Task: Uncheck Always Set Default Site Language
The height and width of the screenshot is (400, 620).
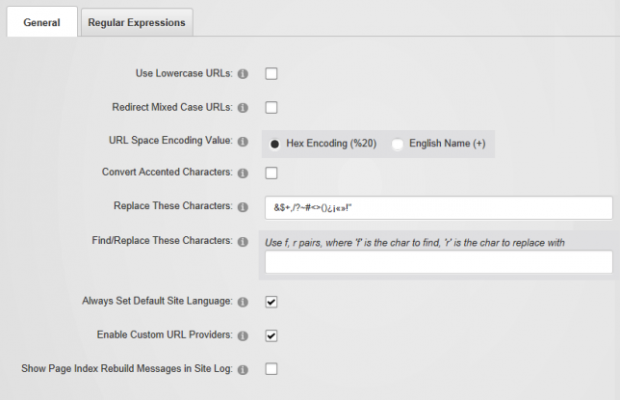Action: pyautogui.click(x=271, y=301)
